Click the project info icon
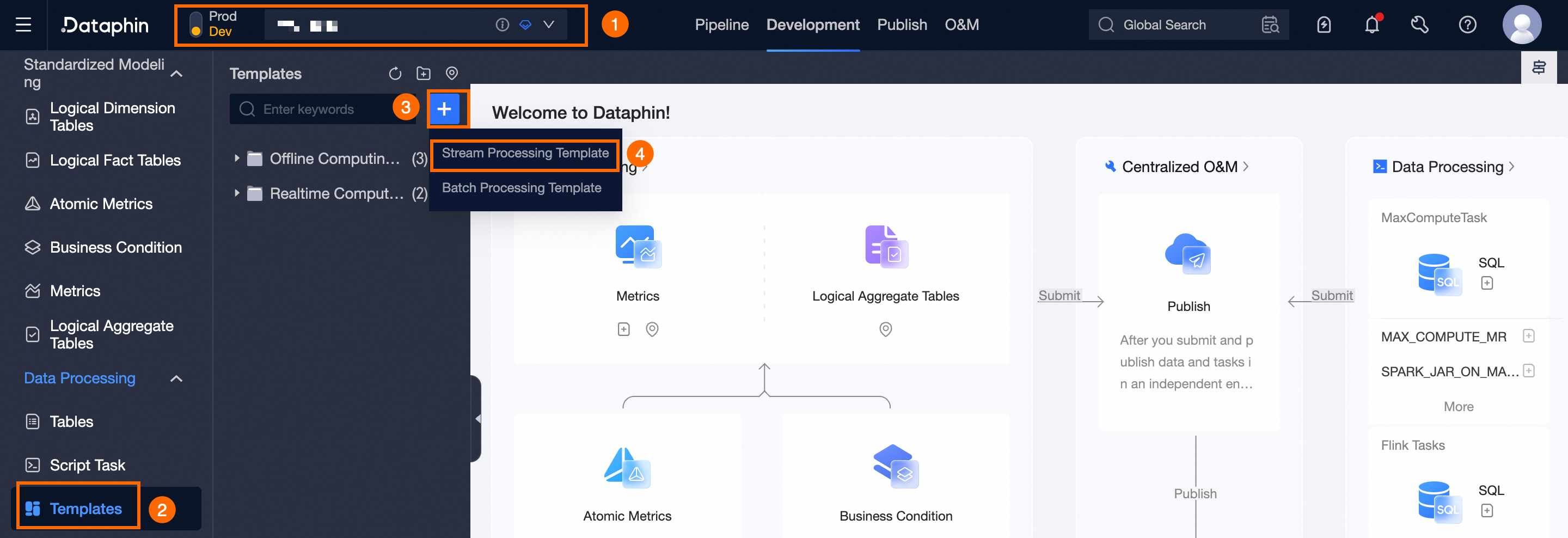This screenshot has width=1568, height=538. pos(502,25)
